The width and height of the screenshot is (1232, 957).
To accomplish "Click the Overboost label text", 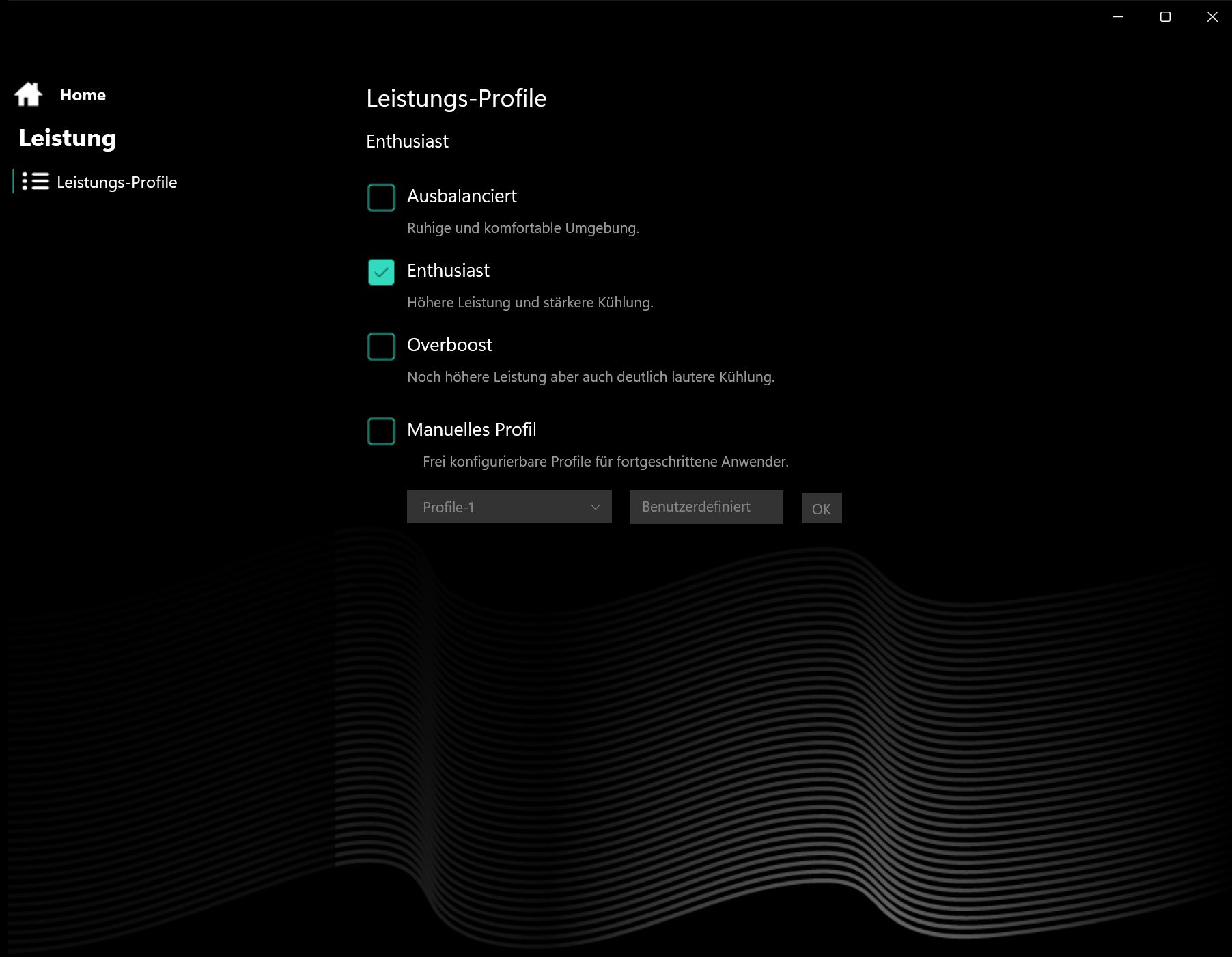I will tap(449, 345).
